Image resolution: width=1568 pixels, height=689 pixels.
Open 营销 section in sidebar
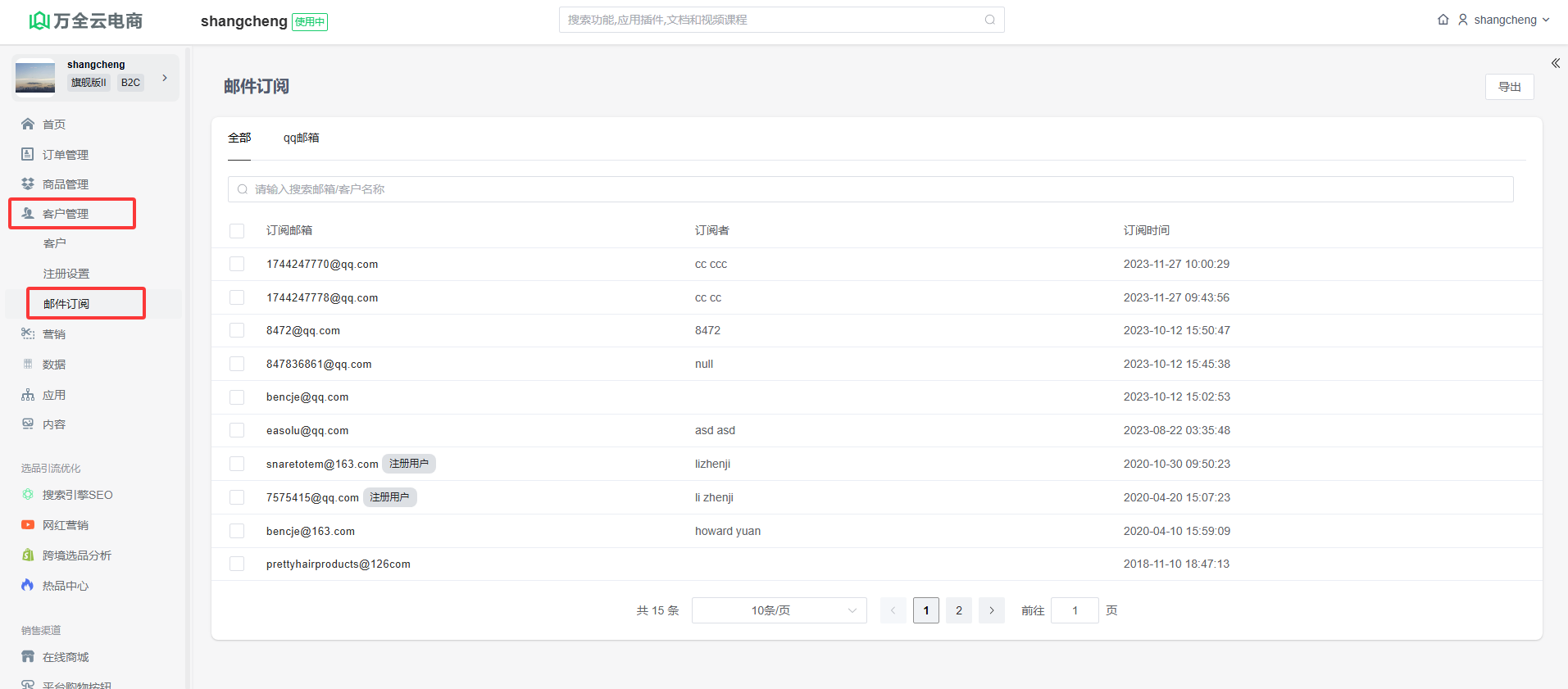53,334
